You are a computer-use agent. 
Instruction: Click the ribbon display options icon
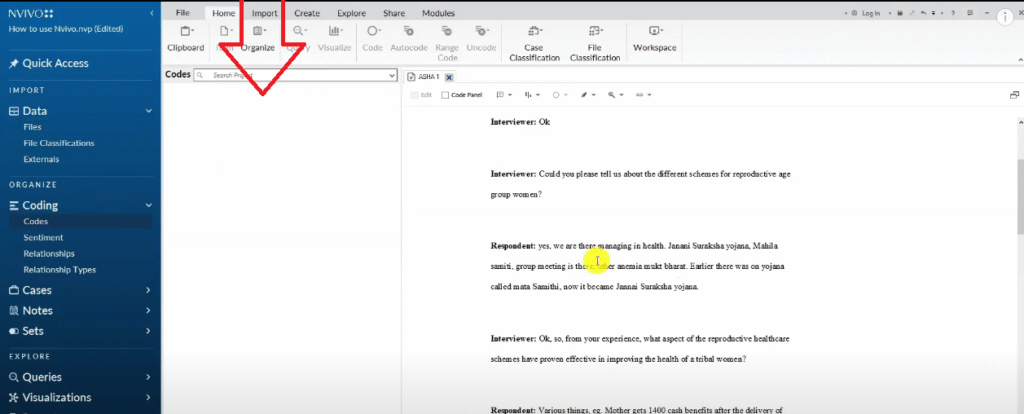970,13
